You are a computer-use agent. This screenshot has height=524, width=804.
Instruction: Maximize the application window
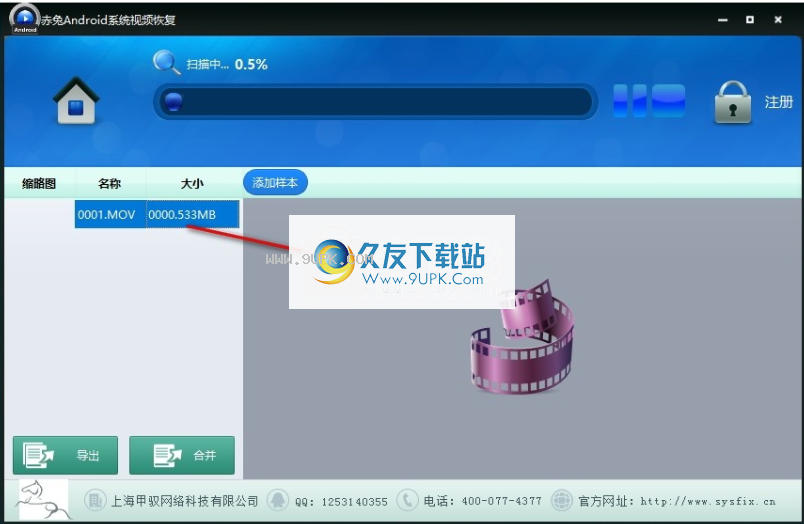pos(750,19)
